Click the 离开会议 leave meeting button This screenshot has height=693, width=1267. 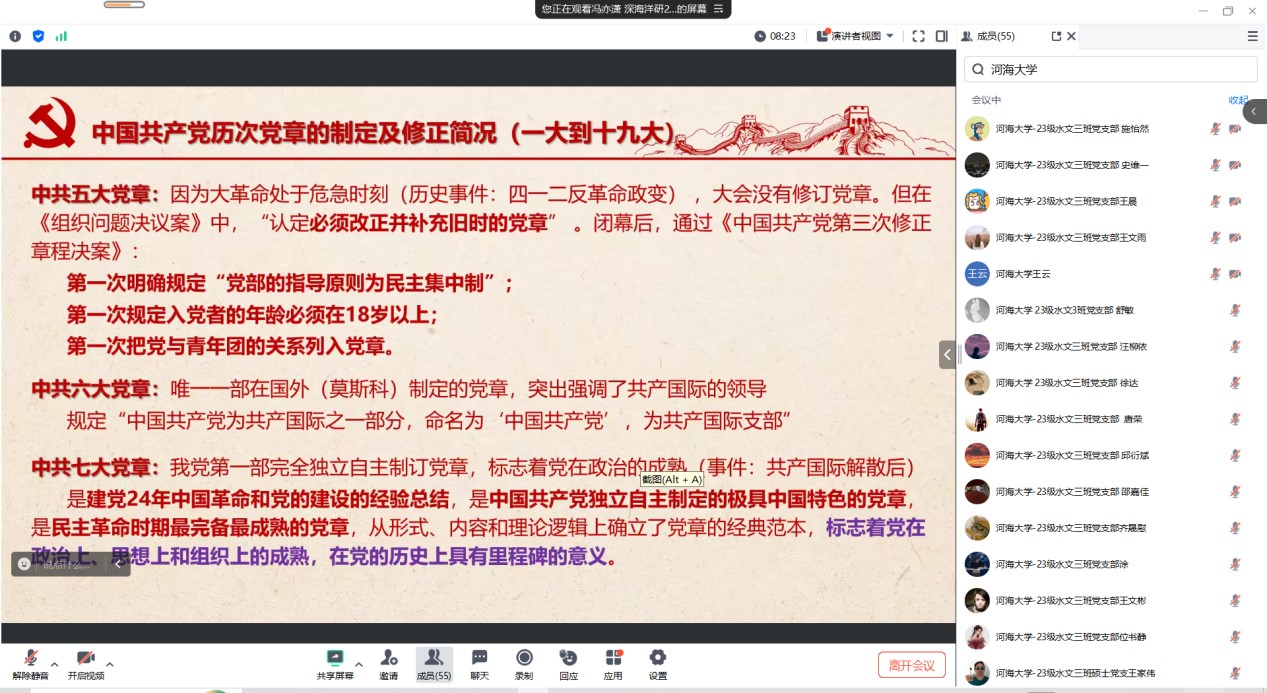click(x=911, y=665)
